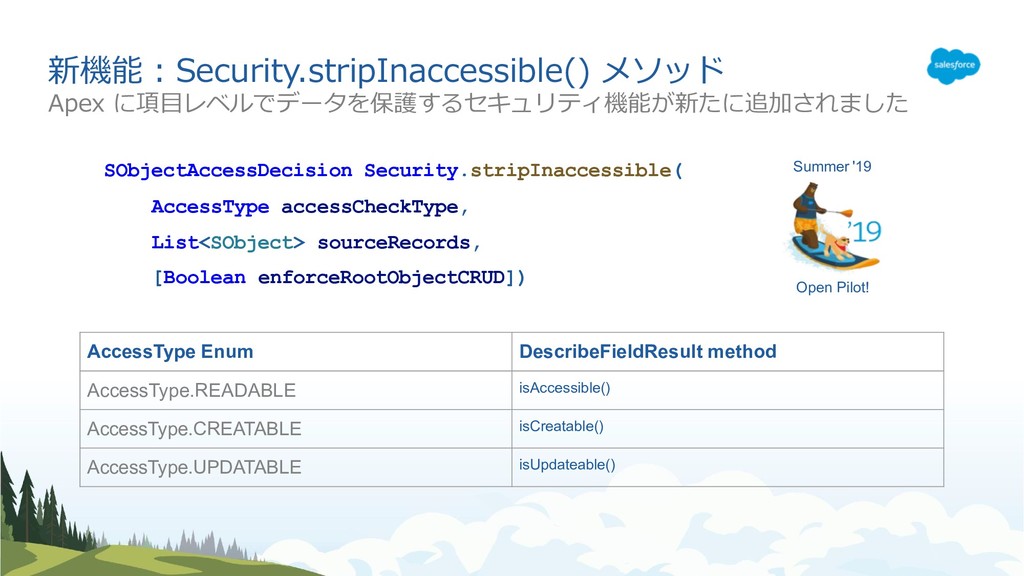Click the Salesforce cloud logo

(x=953, y=65)
